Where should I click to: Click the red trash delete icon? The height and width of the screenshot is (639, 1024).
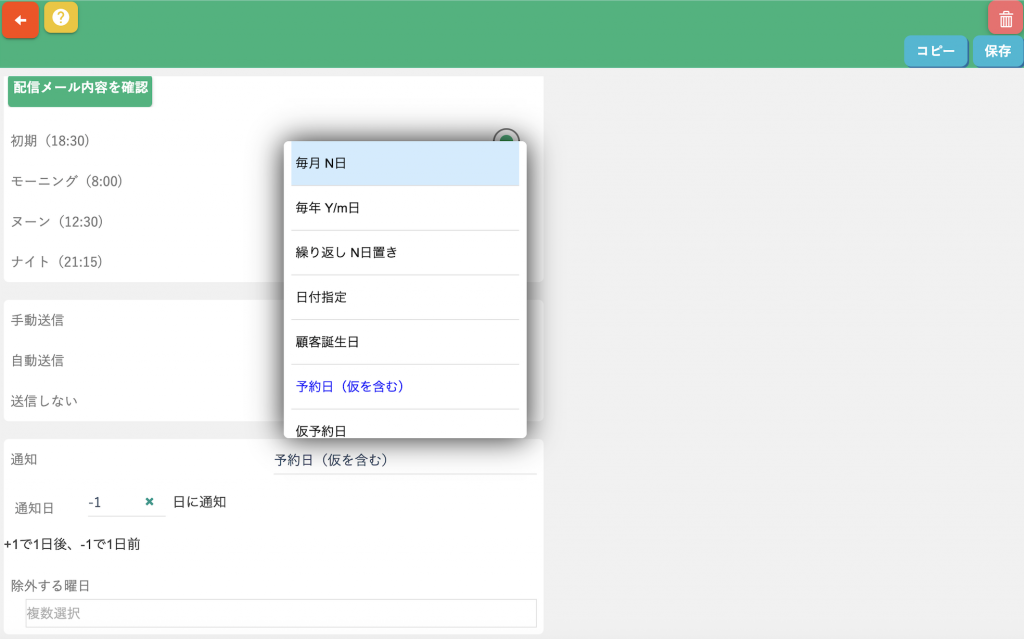1005,19
